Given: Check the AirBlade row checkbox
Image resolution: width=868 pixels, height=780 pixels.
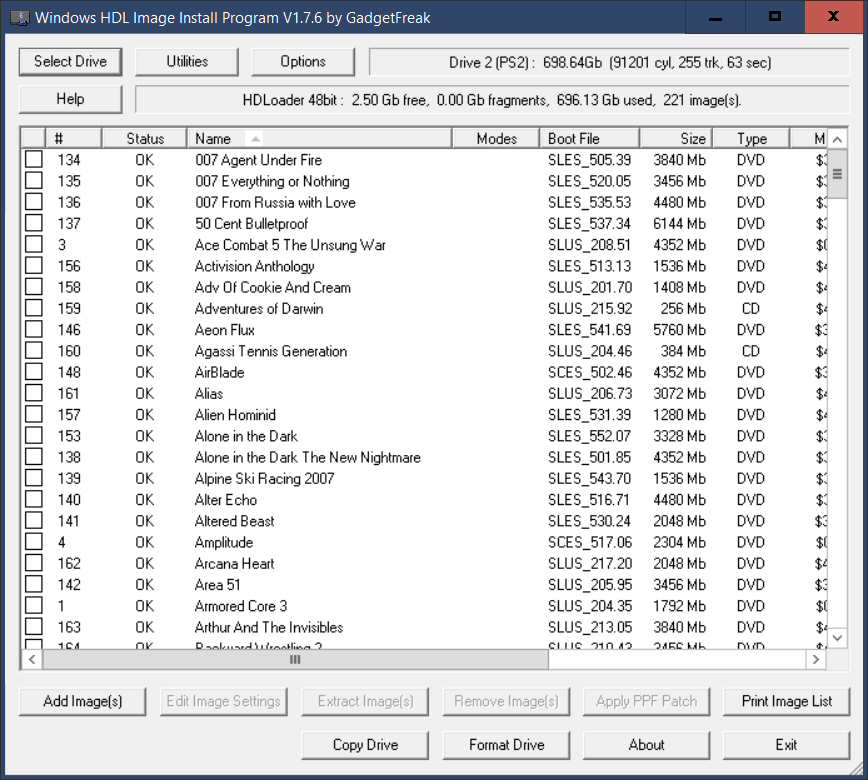Looking at the screenshot, I should coord(34,372).
